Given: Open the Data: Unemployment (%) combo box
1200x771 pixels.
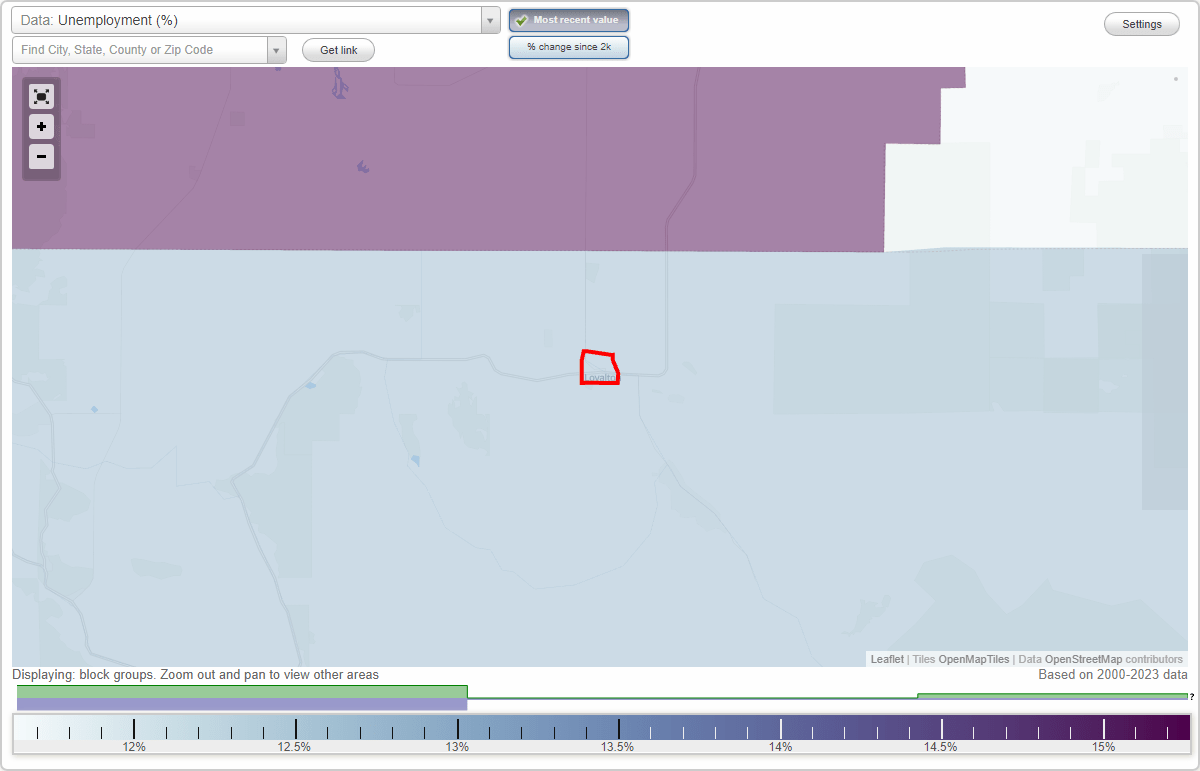Looking at the screenshot, I should (x=250, y=19).
